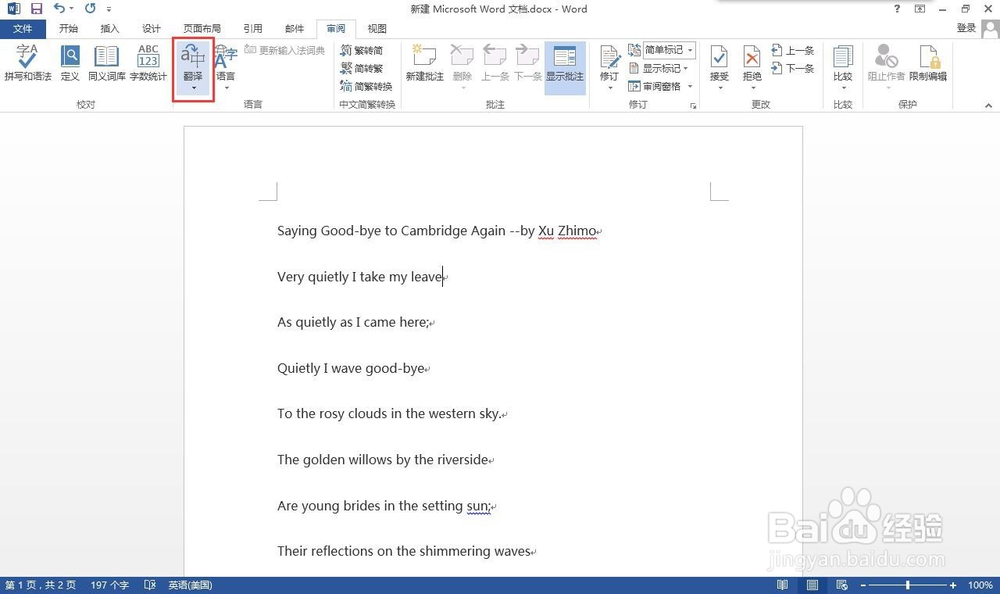Convert Simplified to Traditional (简转繁)
The height and width of the screenshot is (594, 1000).
(362, 68)
